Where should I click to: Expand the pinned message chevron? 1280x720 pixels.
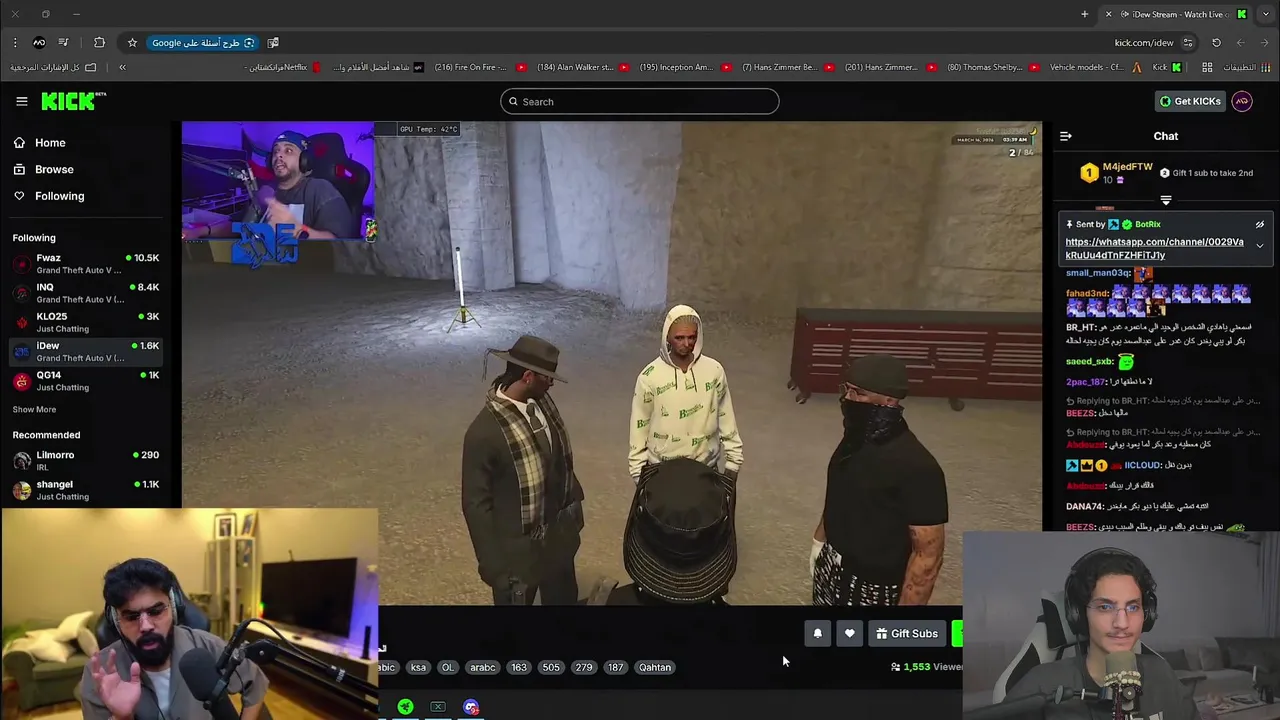[1260, 245]
